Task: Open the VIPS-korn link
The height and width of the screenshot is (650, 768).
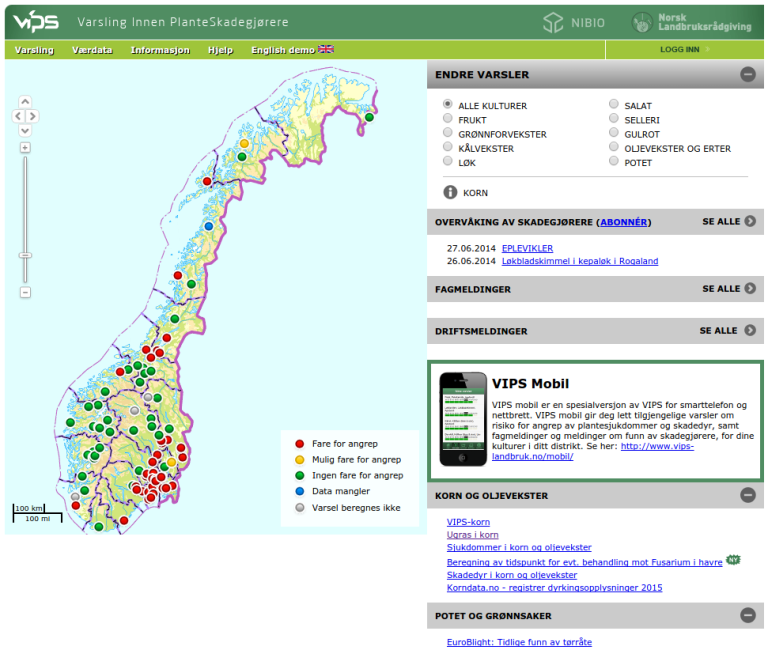Action: (468, 522)
